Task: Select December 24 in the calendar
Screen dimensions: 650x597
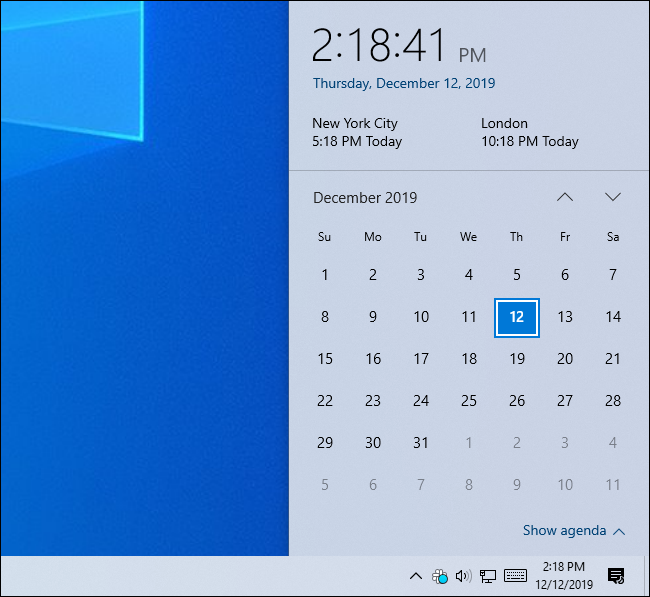Action: click(420, 401)
